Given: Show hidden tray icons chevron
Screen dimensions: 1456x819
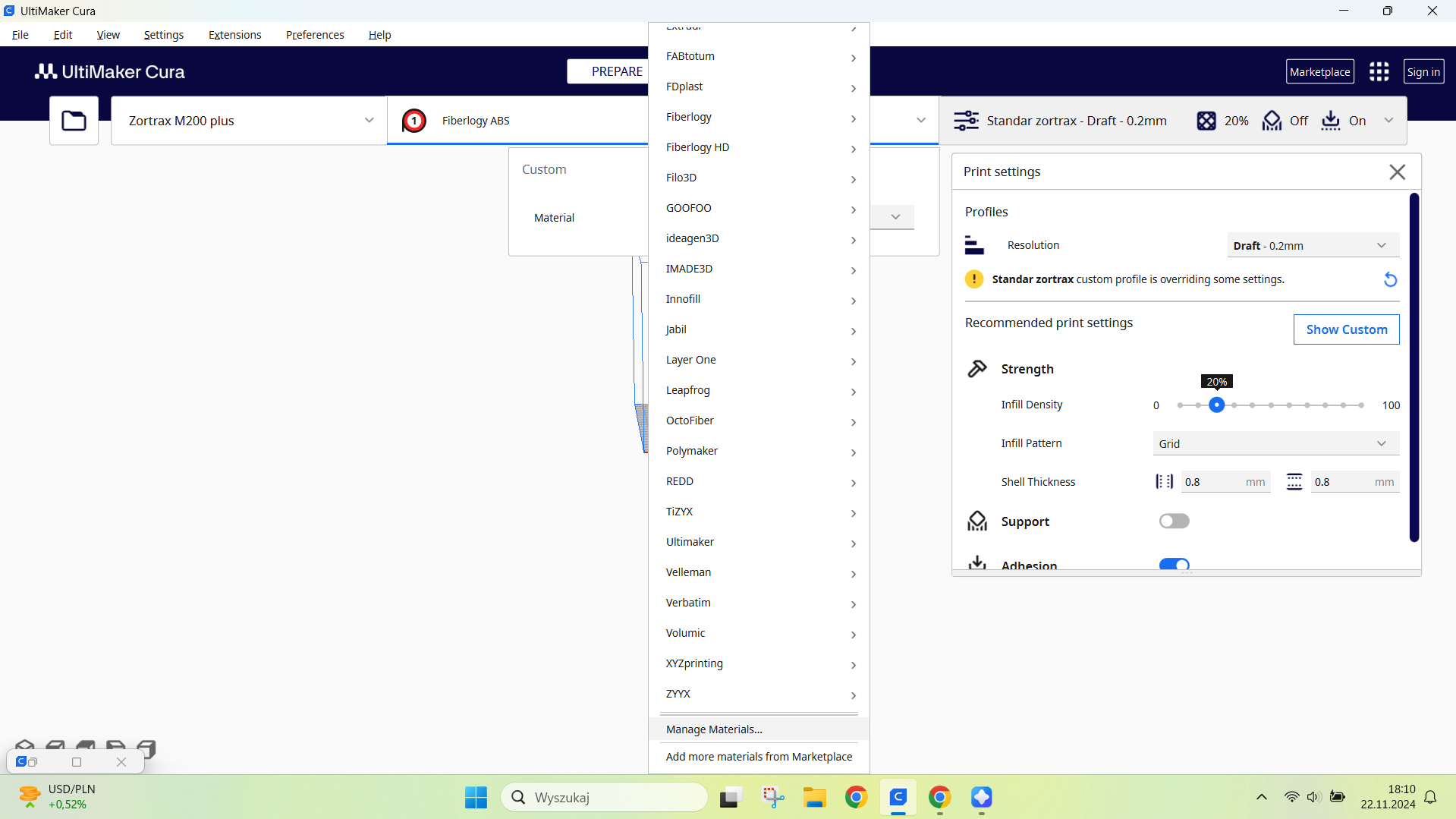Looking at the screenshot, I should pos(1261,797).
